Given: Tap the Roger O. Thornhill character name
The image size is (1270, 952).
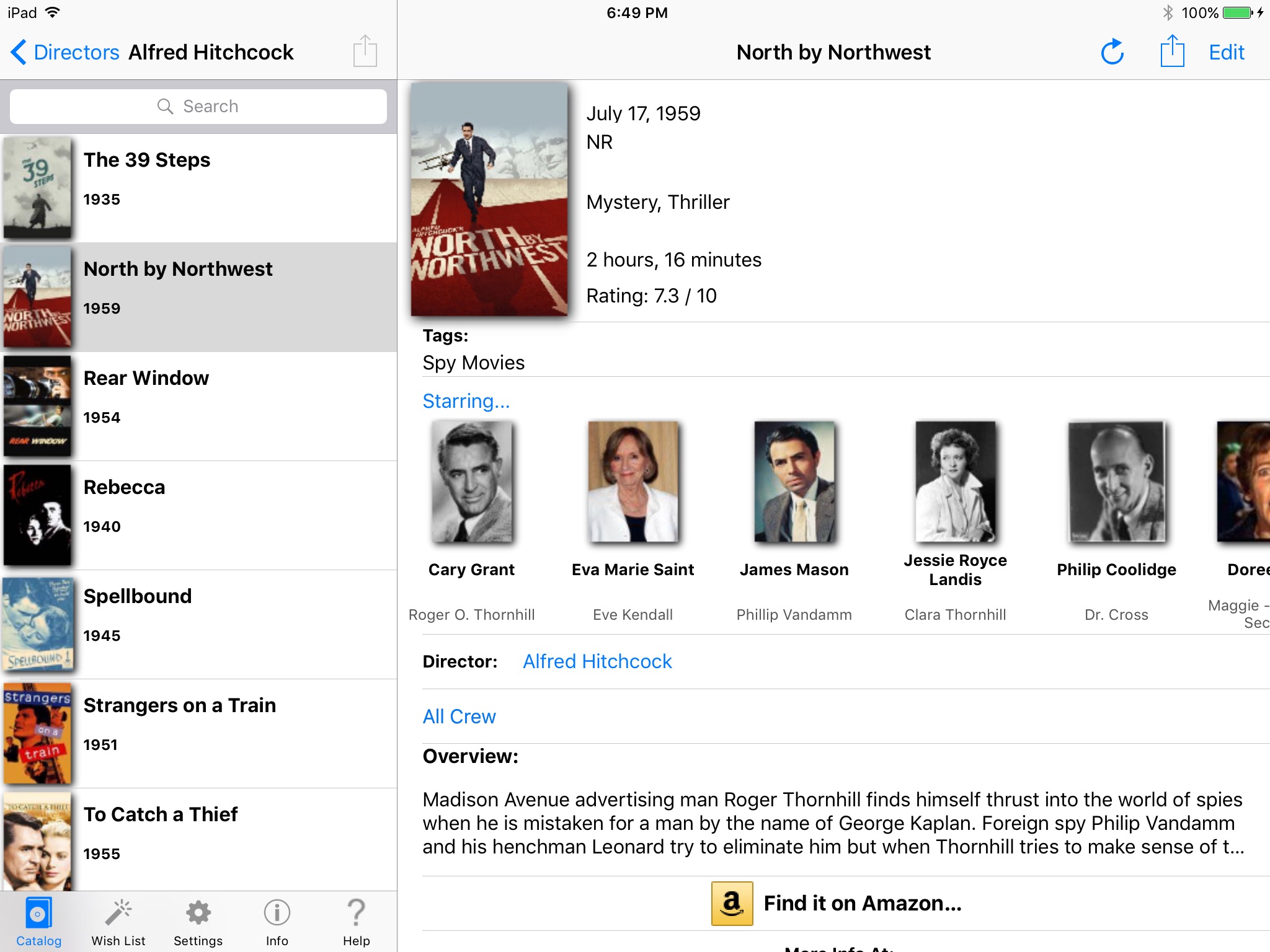Looking at the screenshot, I should pos(472,615).
